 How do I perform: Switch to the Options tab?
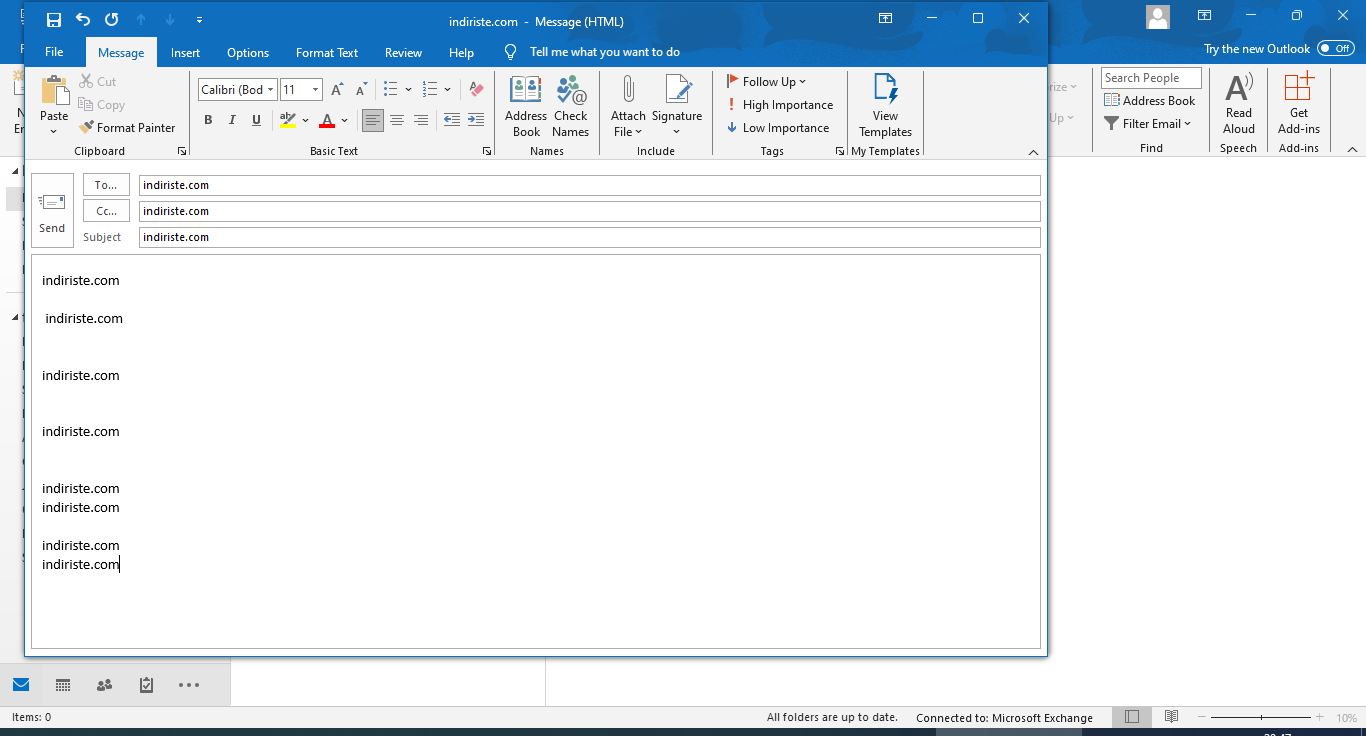pos(248,52)
